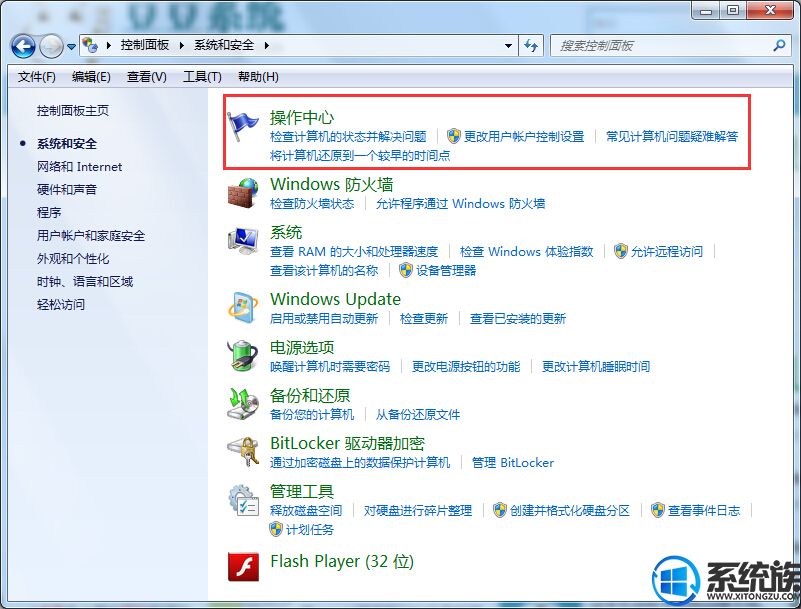
Task: Click the Control Panel icon in address bar
Action: click(90, 45)
